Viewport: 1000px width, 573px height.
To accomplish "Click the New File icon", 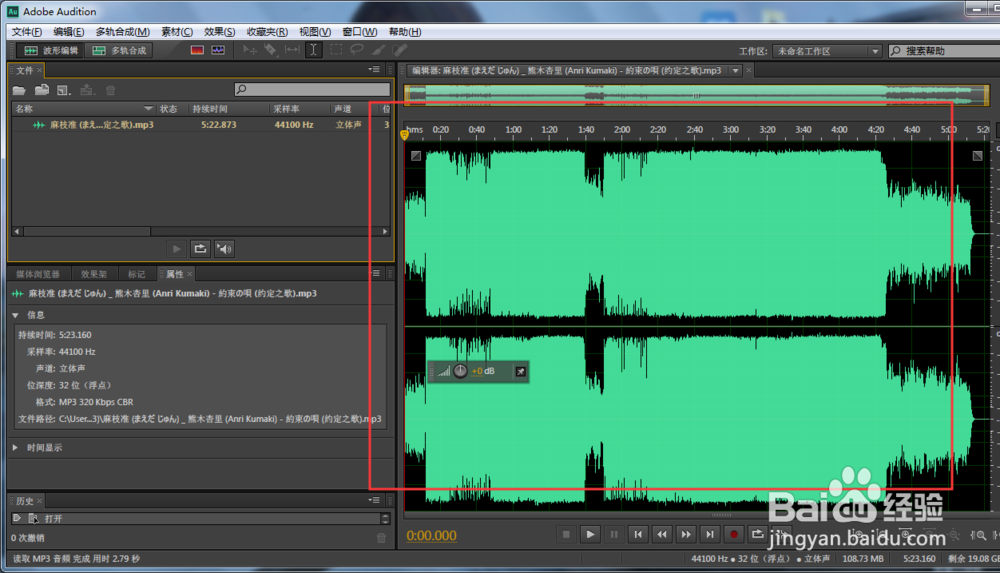I will (63, 91).
